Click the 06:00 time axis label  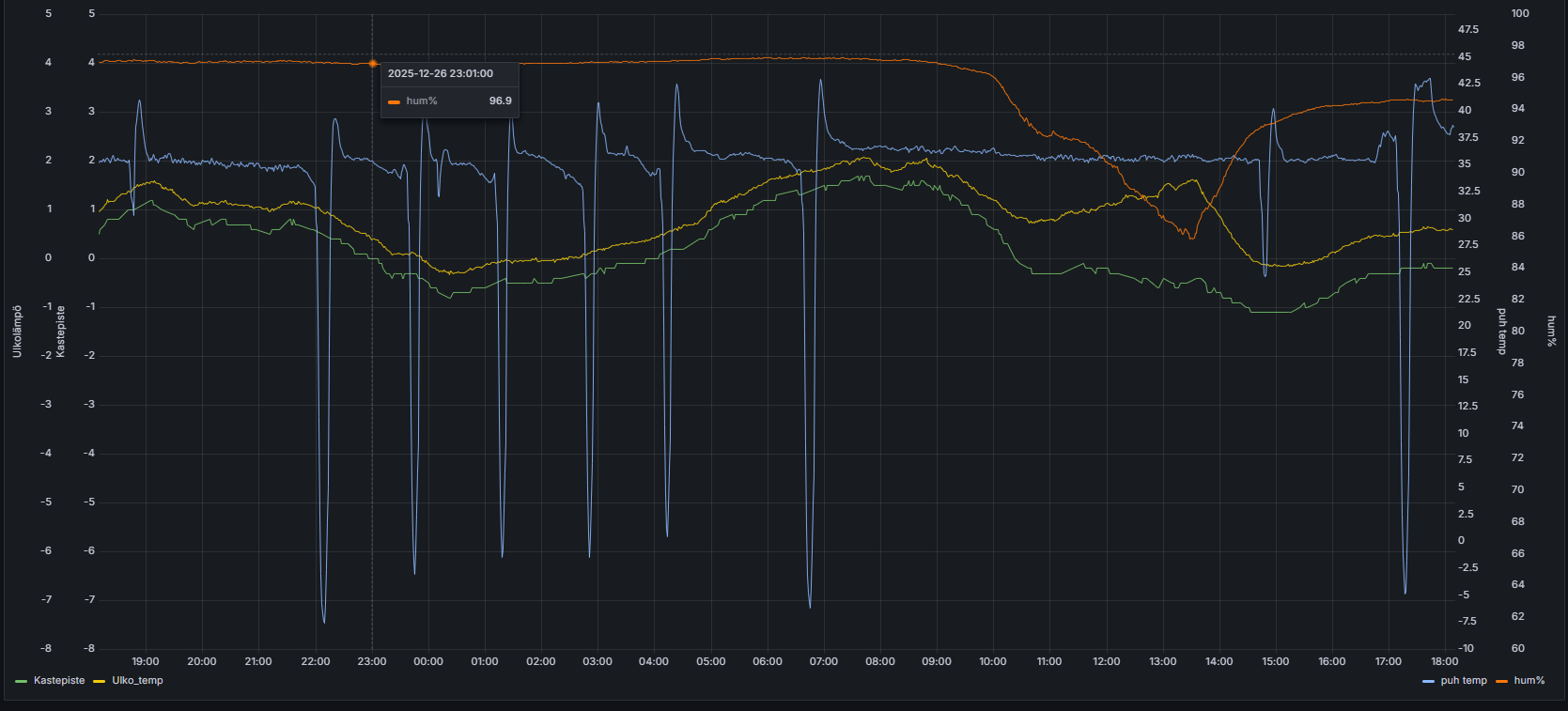point(768,662)
